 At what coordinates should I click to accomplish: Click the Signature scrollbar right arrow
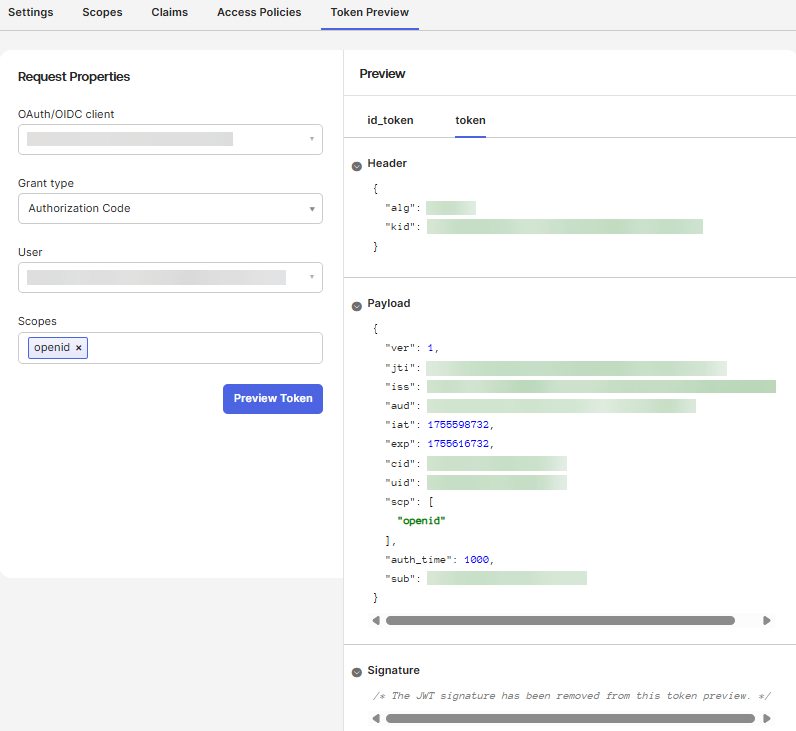click(x=767, y=718)
